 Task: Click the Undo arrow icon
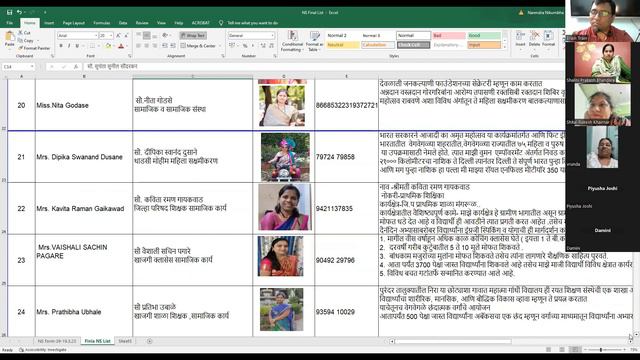click(19, 13)
